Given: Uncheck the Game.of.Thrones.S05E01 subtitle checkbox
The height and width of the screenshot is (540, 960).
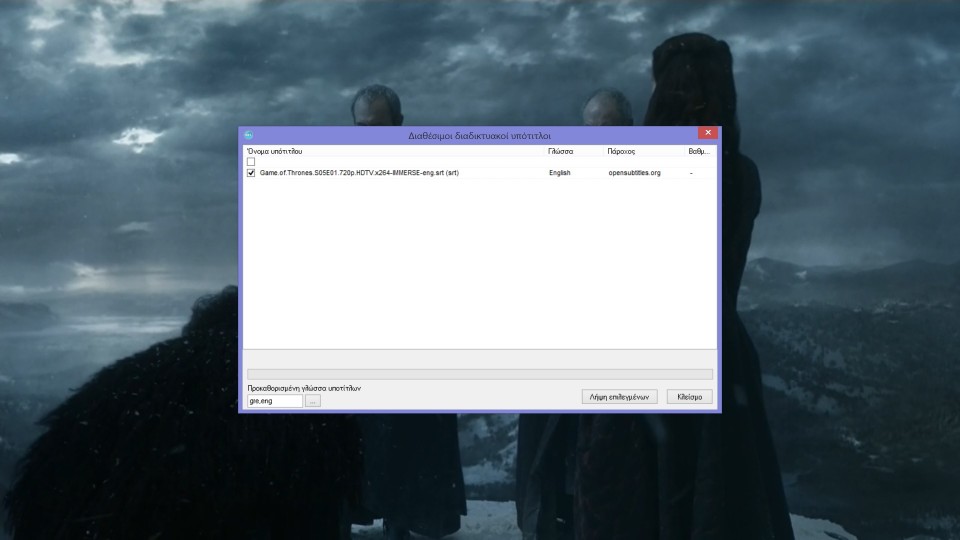Looking at the screenshot, I should click(x=251, y=173).
